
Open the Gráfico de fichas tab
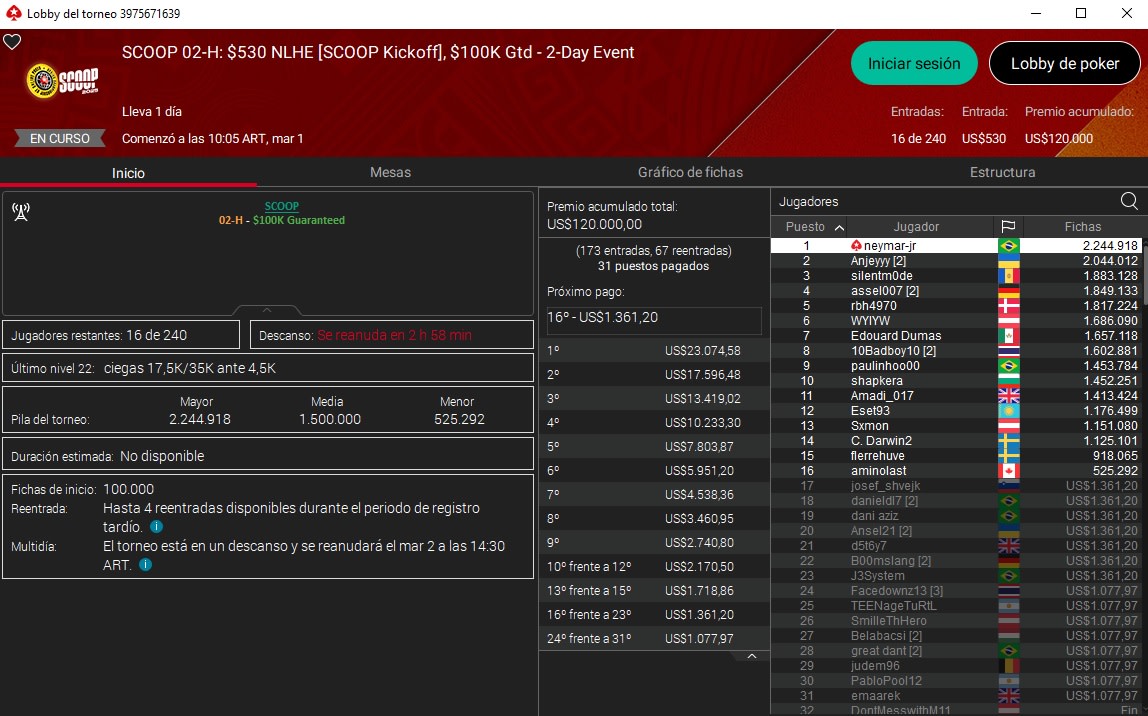(x=690, y=172)
